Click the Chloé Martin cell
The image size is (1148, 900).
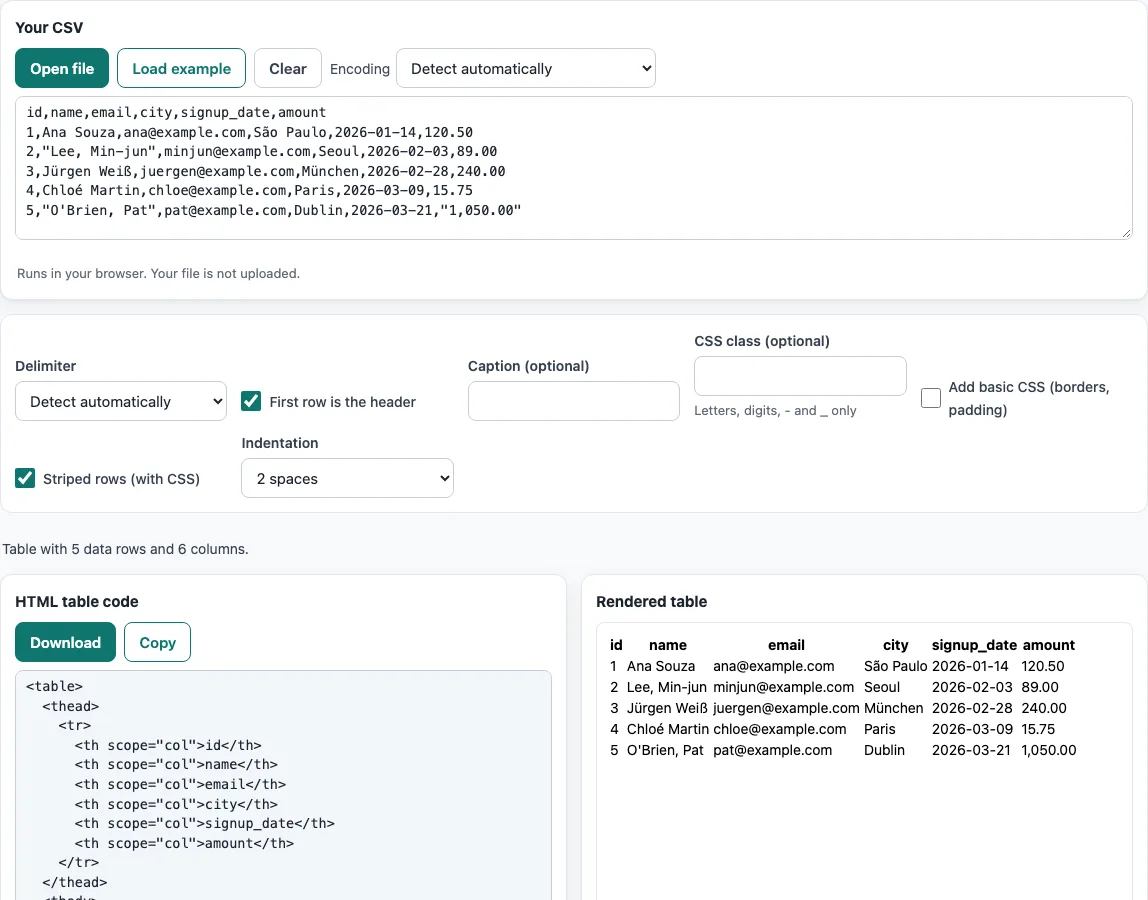[668, 729]
